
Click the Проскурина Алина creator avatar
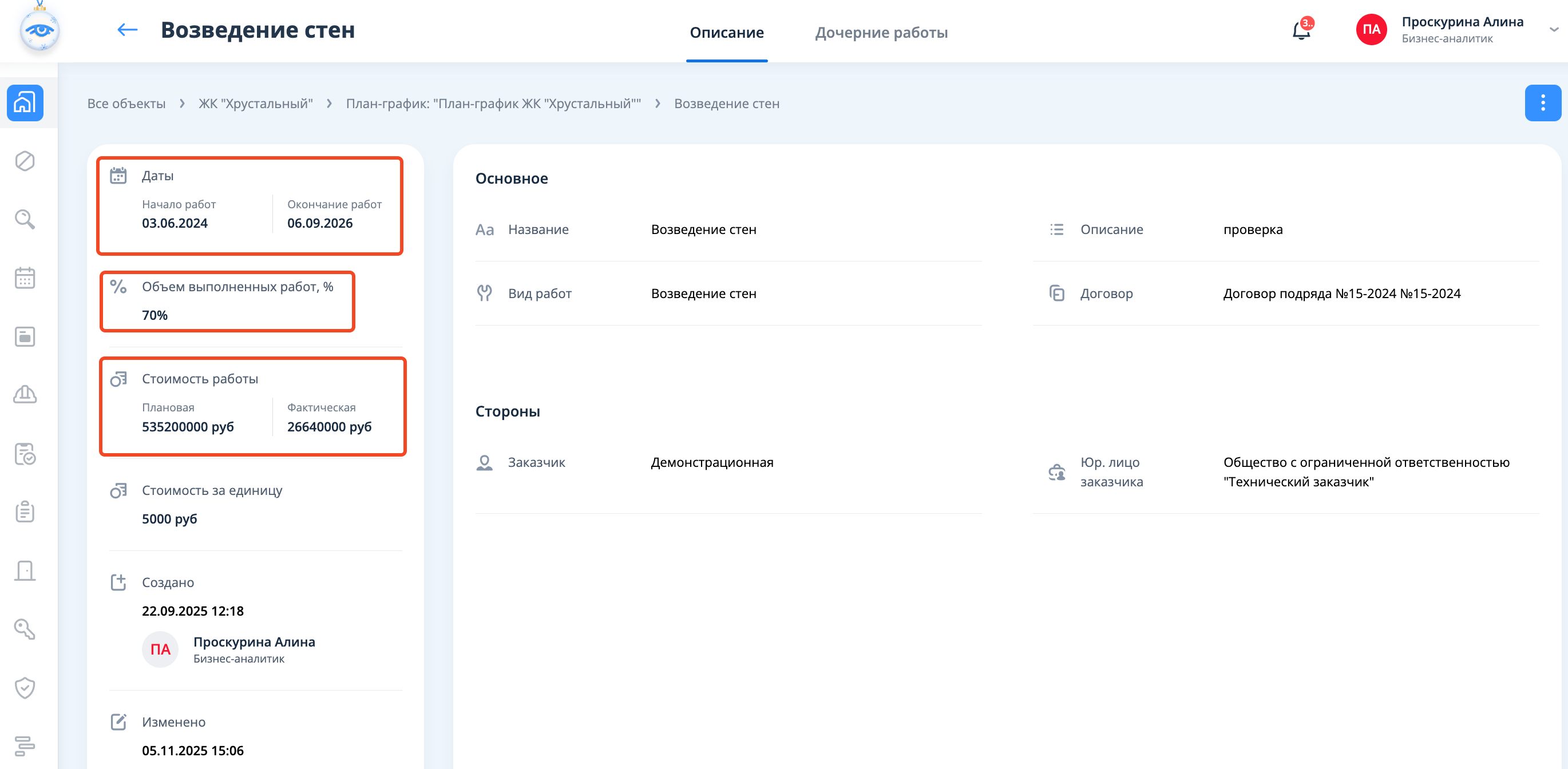click(160, 649)
